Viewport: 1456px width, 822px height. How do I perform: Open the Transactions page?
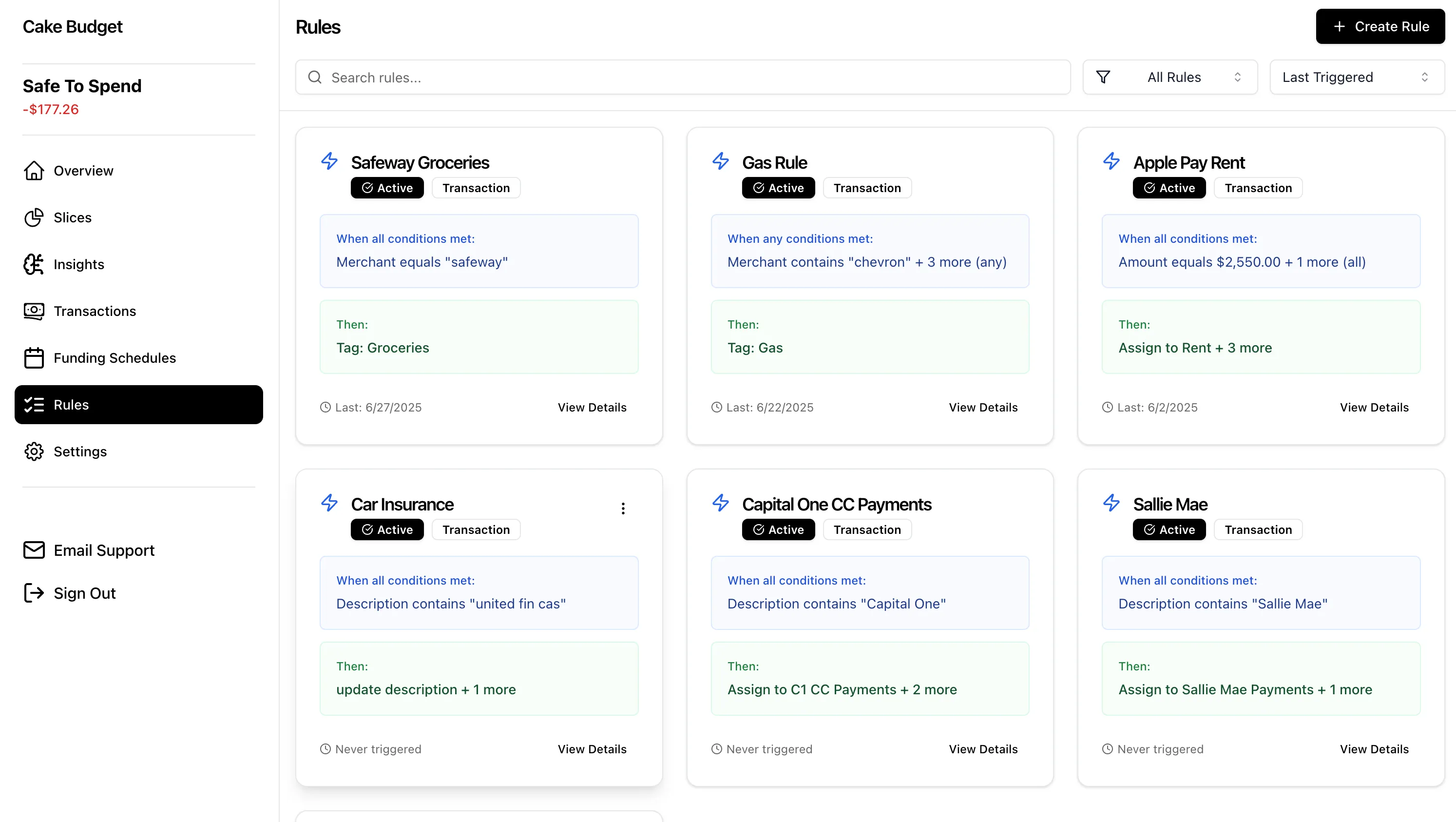(x=138, y=311)
